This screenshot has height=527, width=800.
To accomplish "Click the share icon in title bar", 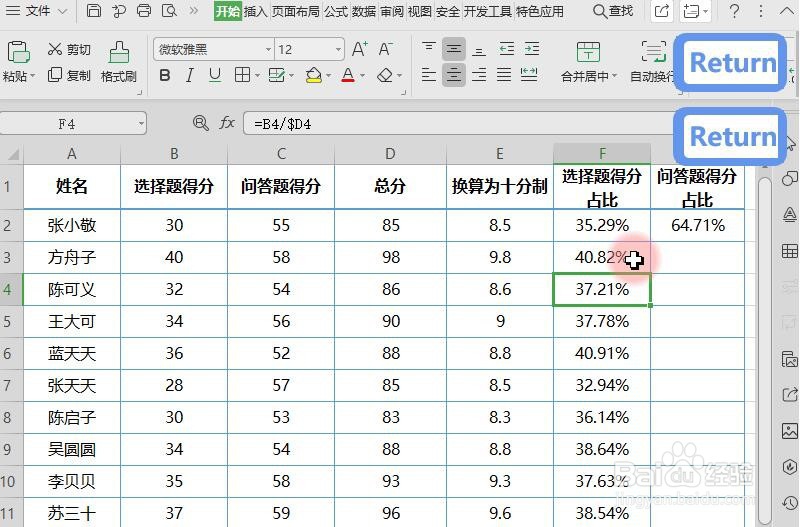I will [x=662, y=11].
